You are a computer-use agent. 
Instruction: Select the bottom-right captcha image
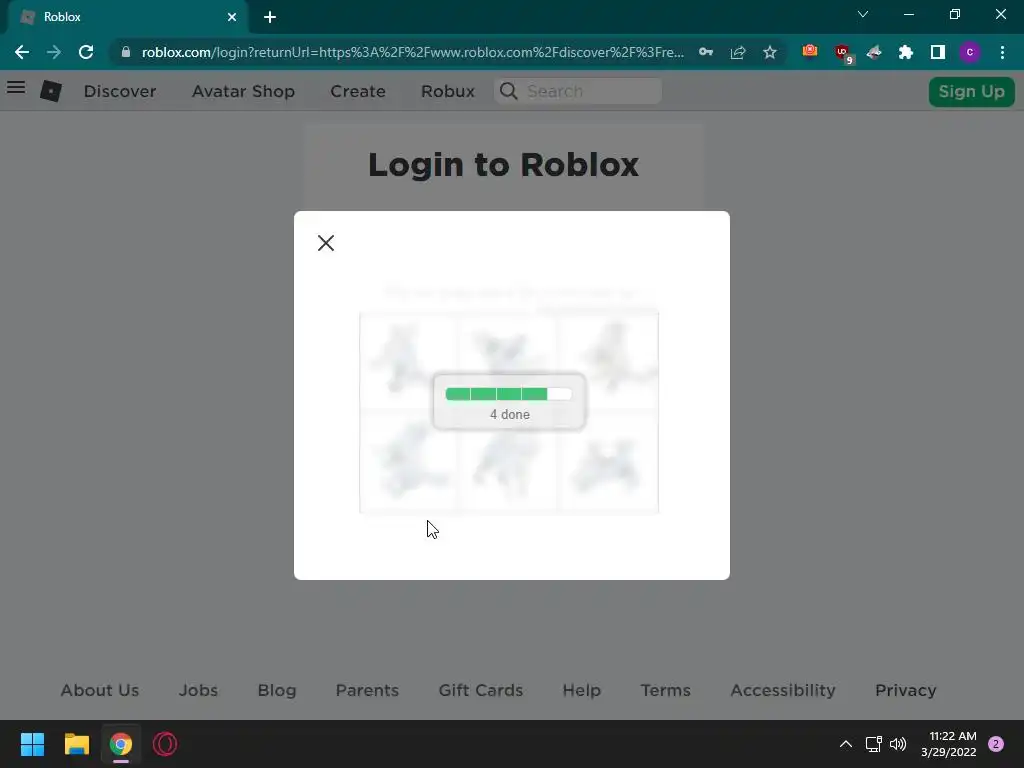click(x=608, y=461)
